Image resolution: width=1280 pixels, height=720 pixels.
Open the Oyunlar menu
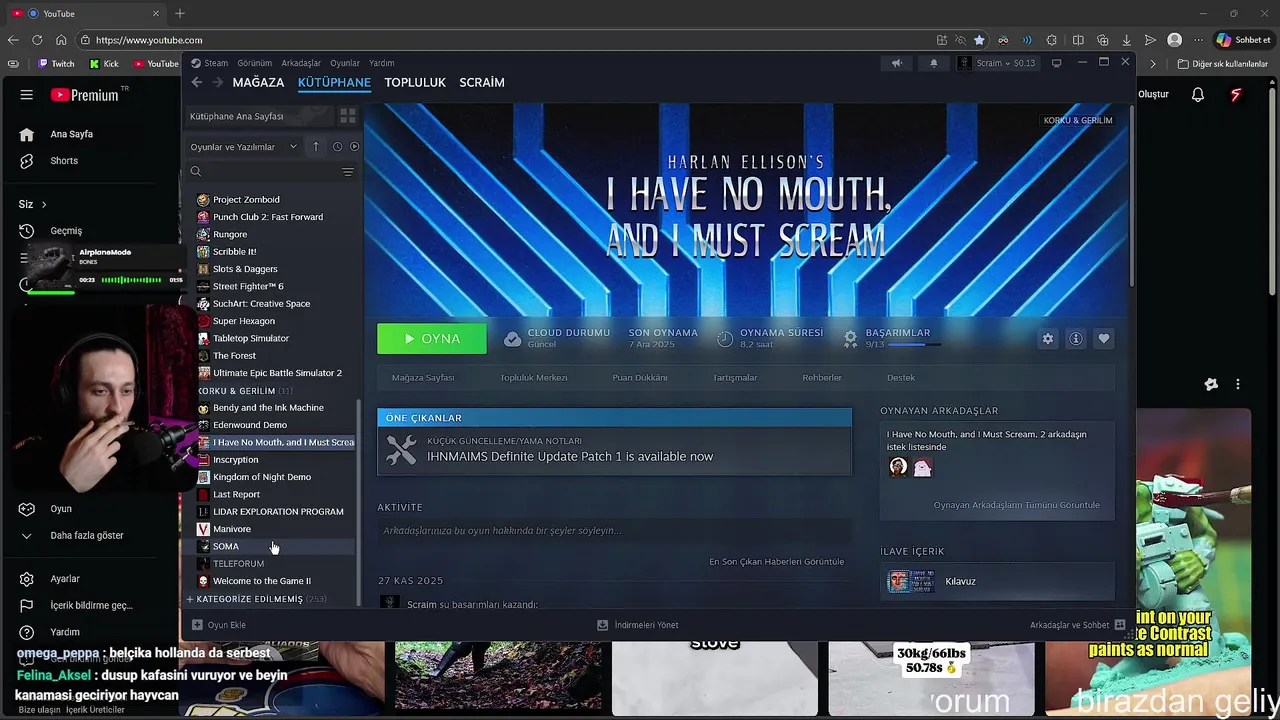tap(345, 63)
